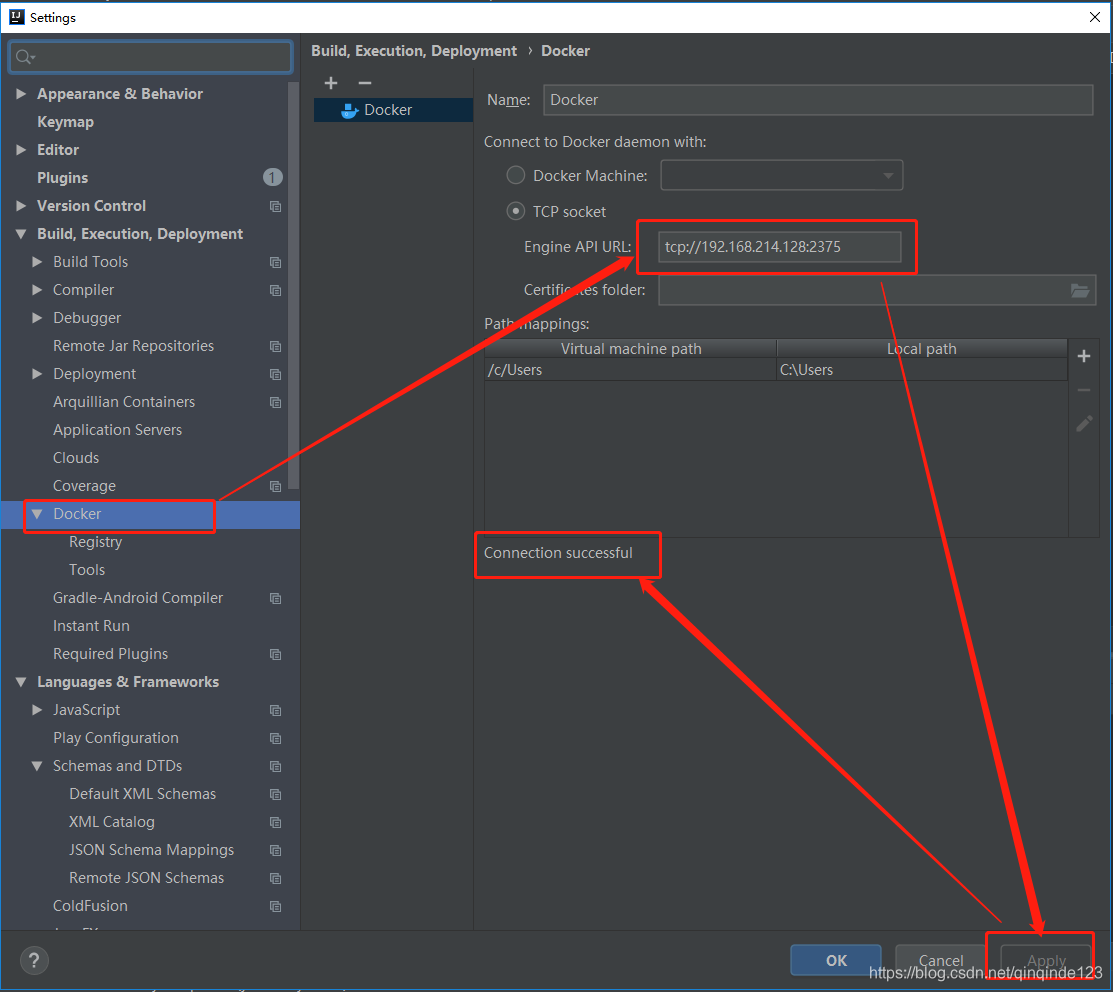Viewport: 1113px width, 992px height.
Task: Click project-level icon beside XML Catalog
Action: 275,823
